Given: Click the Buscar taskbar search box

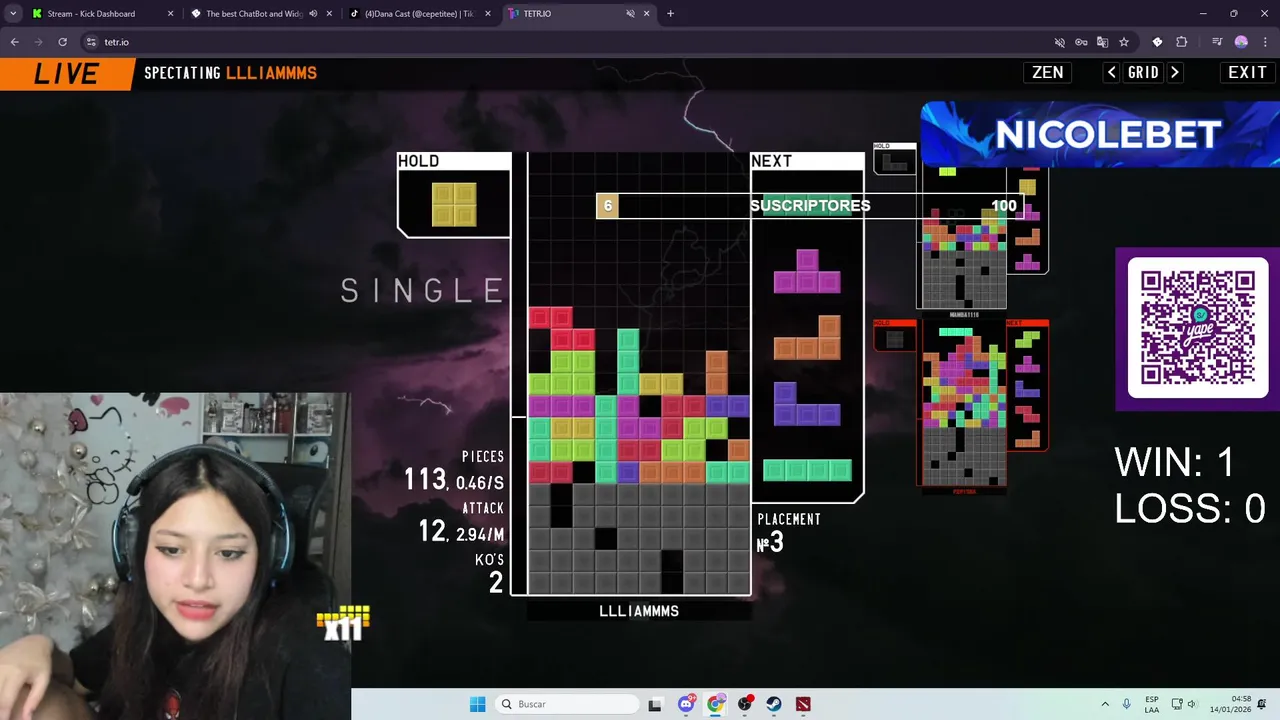Looking at the screenshot, I should coord(567,704).
